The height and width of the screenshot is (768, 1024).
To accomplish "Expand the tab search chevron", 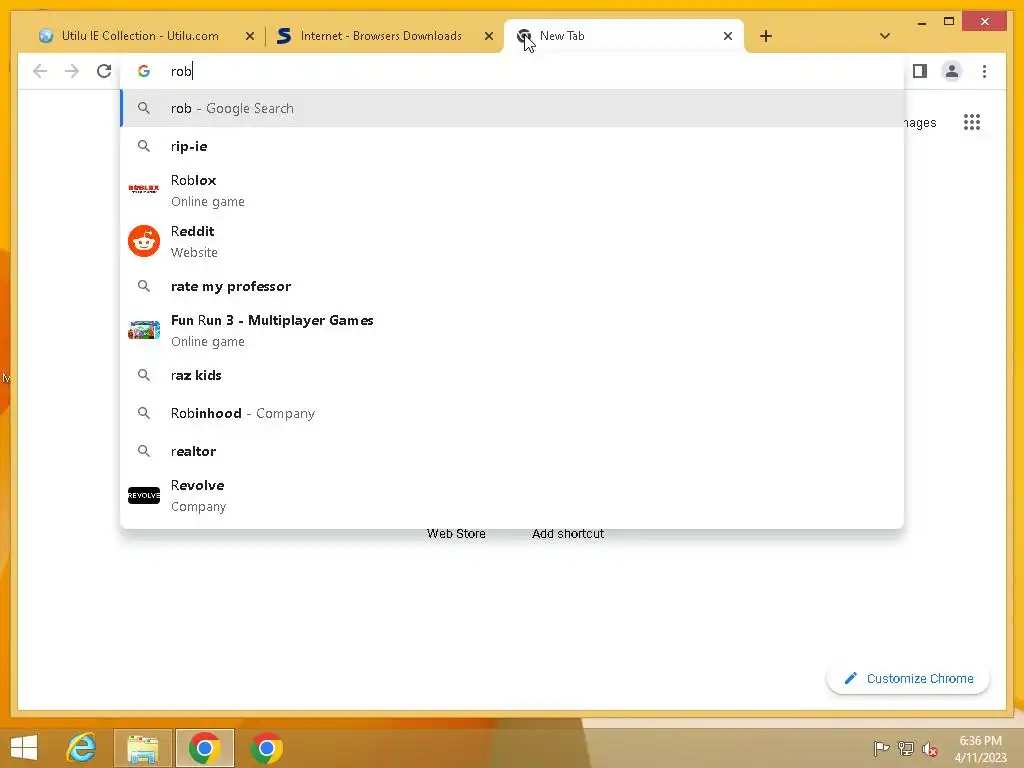I will pos(885,36).
